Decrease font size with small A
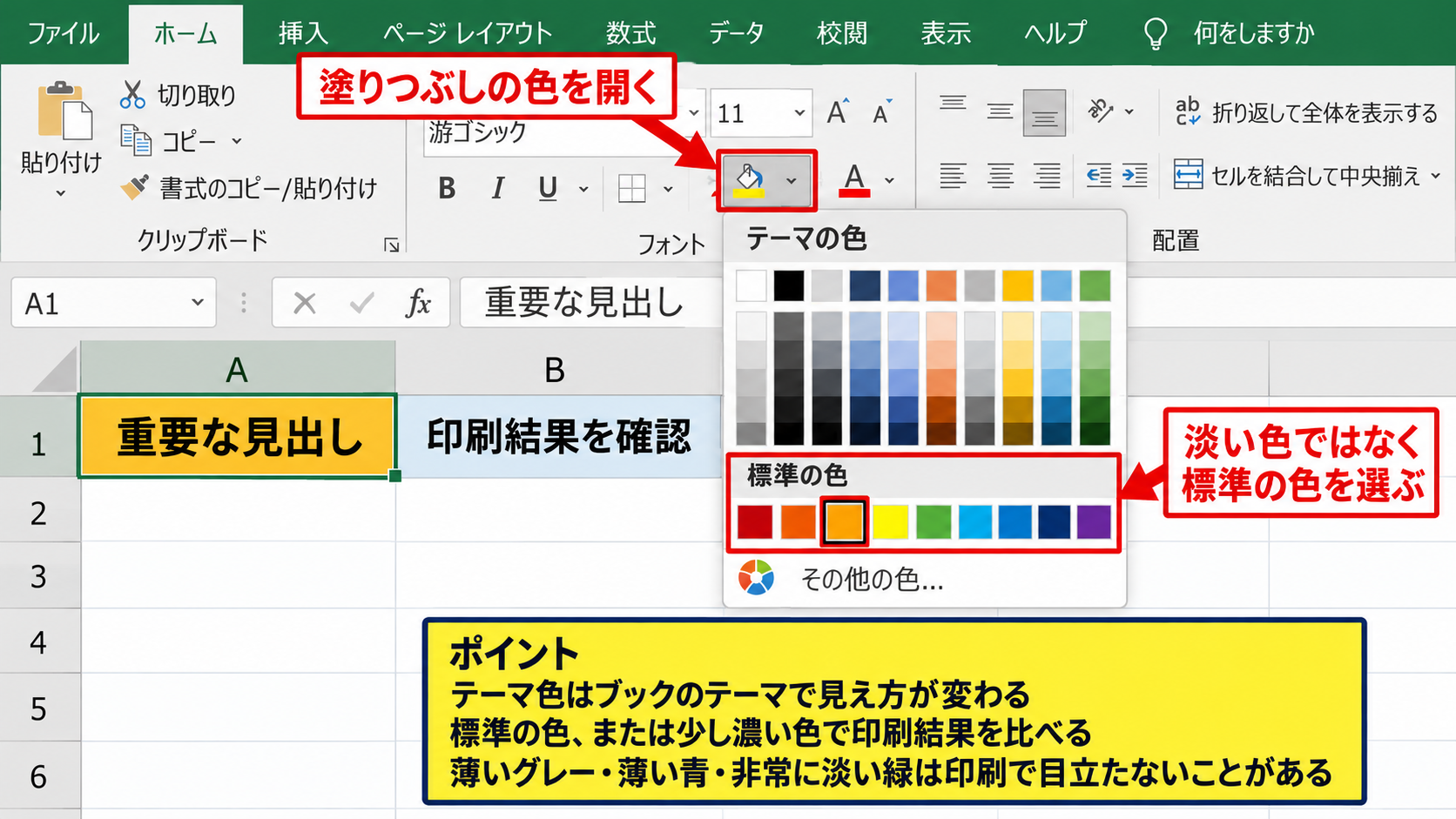The height and width of the screenshot is (819, 1456). pyautogui.click(x=881, y=113)
